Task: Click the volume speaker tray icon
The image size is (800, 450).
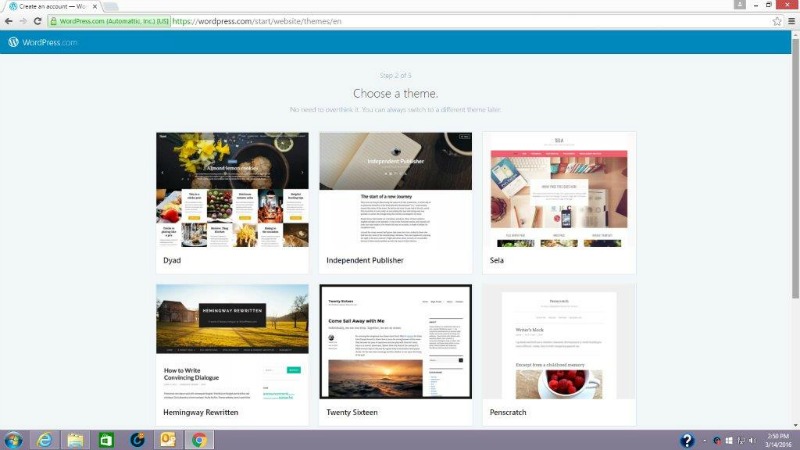Action: pyautogui.click(x=752, y=440)
